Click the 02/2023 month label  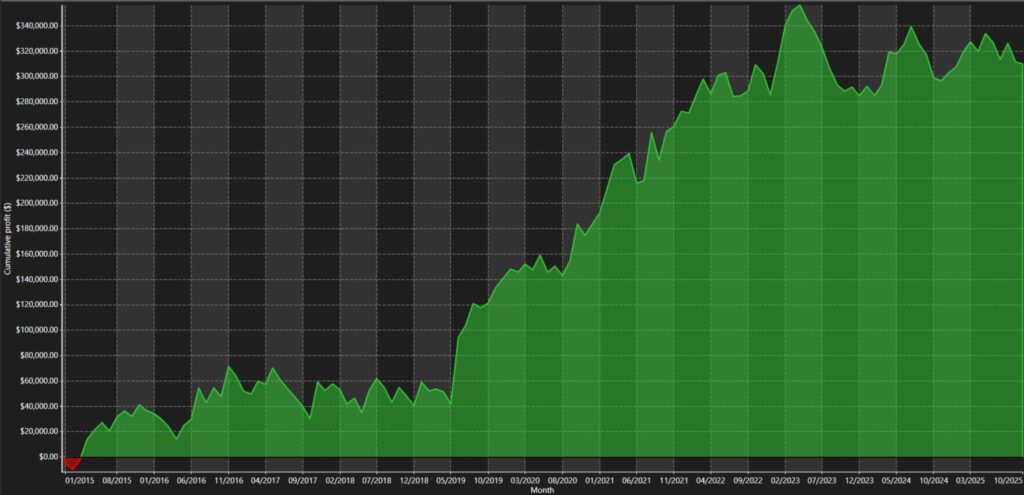click(785, 479)
